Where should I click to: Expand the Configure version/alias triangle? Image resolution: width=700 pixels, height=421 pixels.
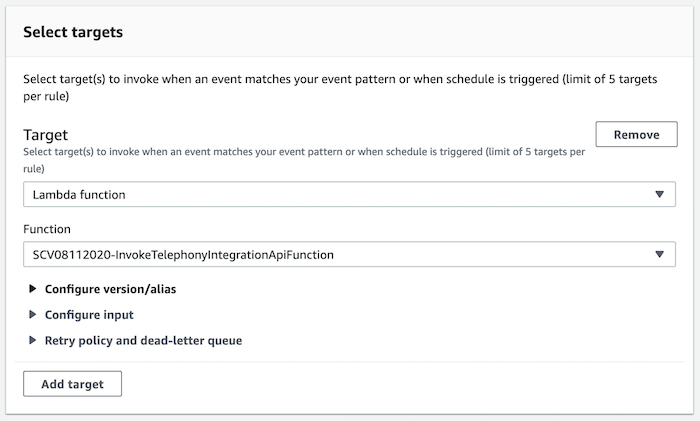(x=32, y=289)
